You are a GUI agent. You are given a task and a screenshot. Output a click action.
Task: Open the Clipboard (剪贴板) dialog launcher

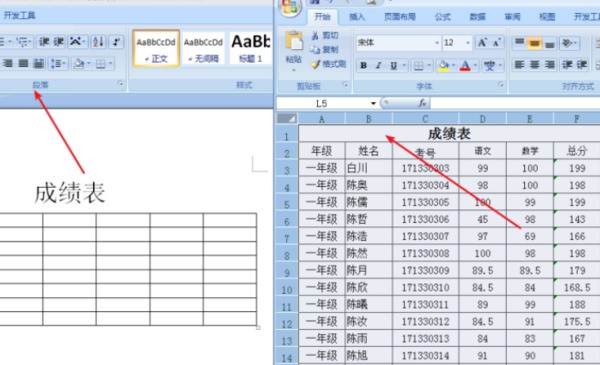pos(345,85)
